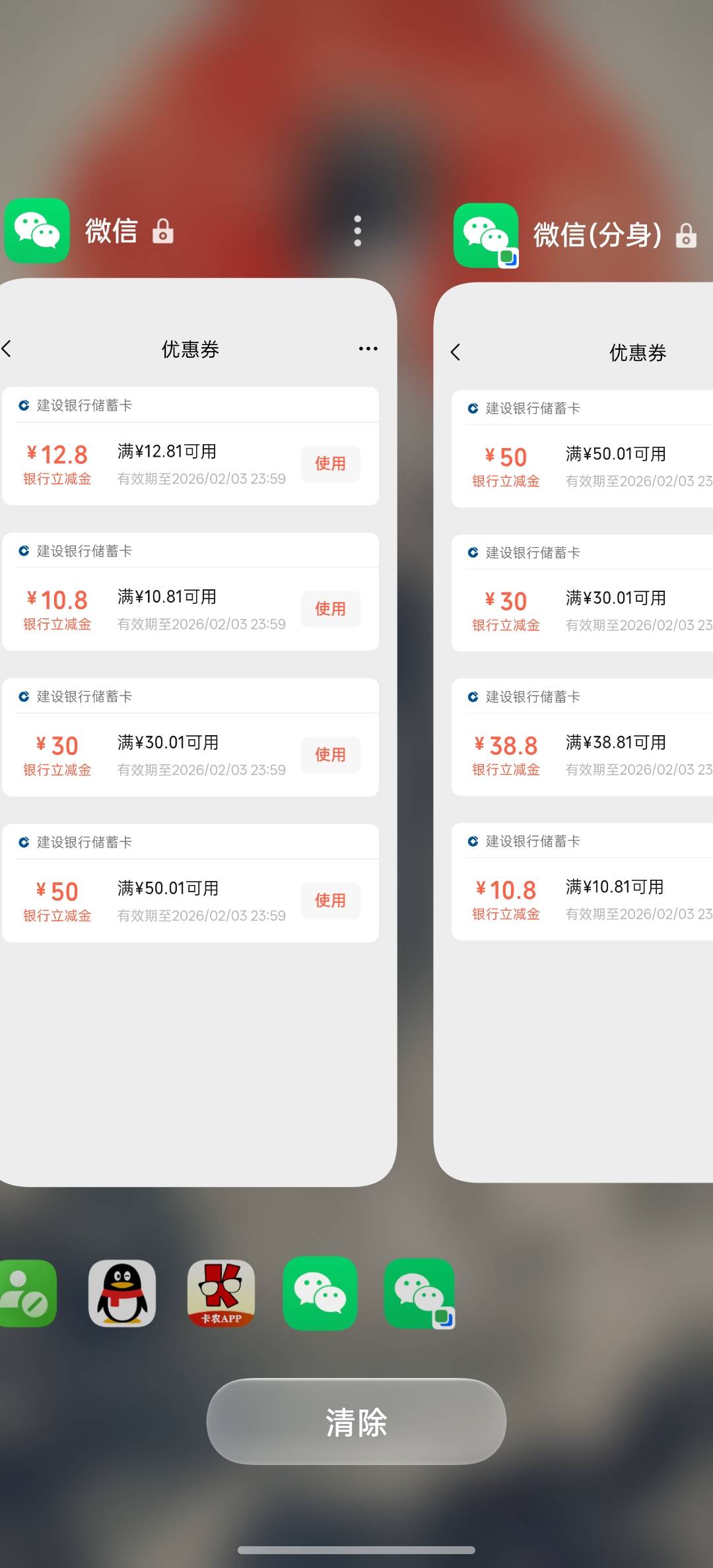Open the green contact icon at dock's left edge

tap(26, 1293)
